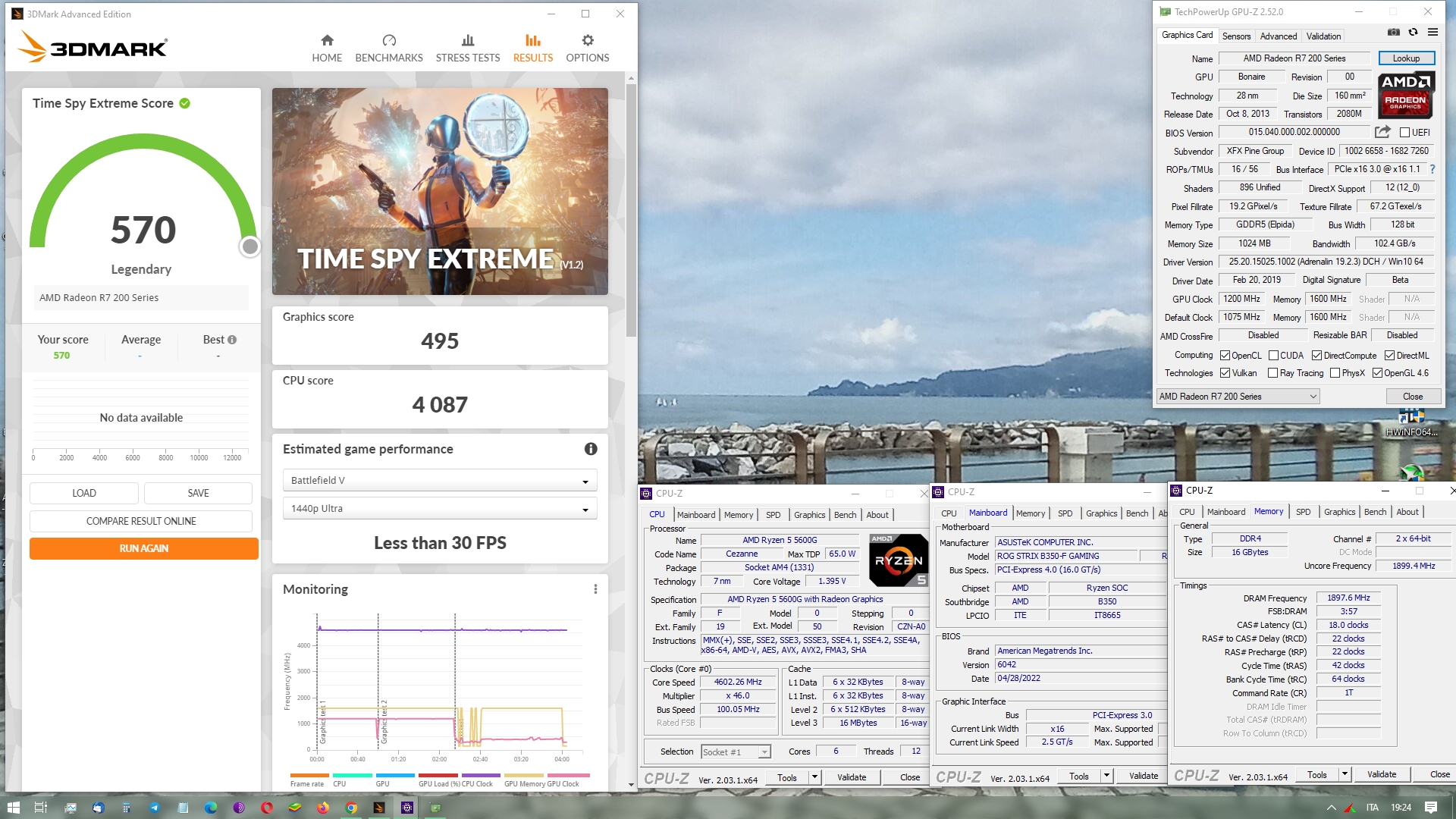Click the info icon beside Estimated game performance
This screenshot has height=819, width=1456.
(x=591, y=449)
